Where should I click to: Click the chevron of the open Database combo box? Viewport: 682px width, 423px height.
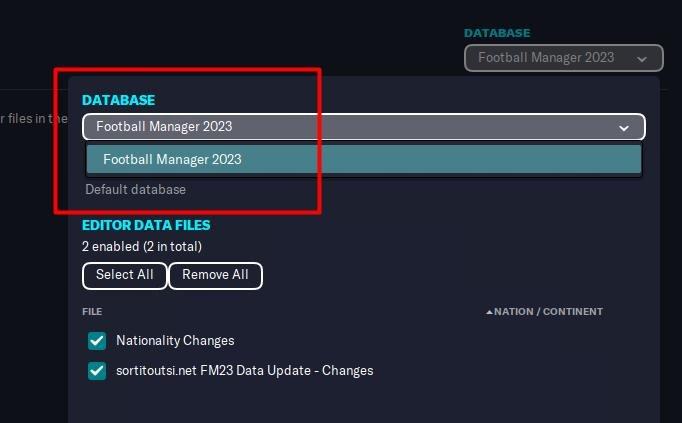tap(624, 128)
